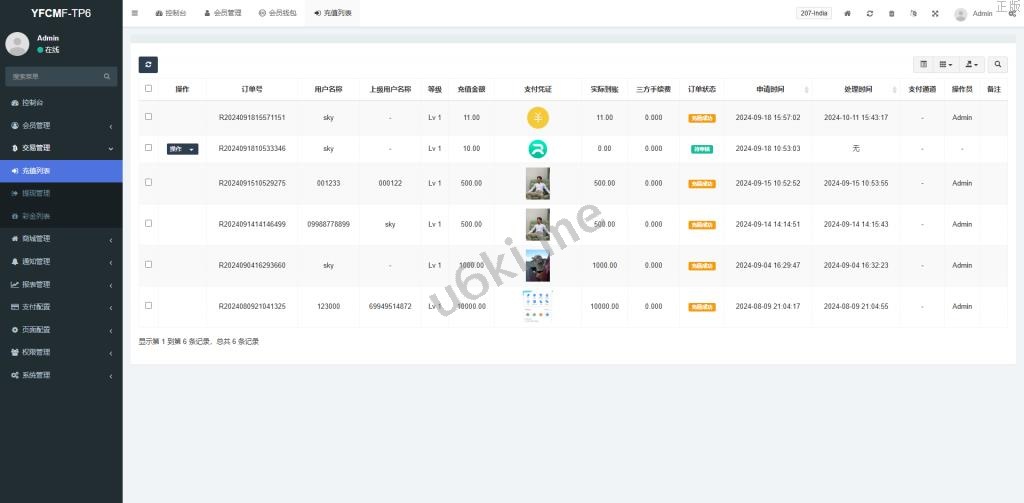Screen dimensions: 1024x503
Task: Open the export dropdown in the table toolbar
Action: click(971, 64)
